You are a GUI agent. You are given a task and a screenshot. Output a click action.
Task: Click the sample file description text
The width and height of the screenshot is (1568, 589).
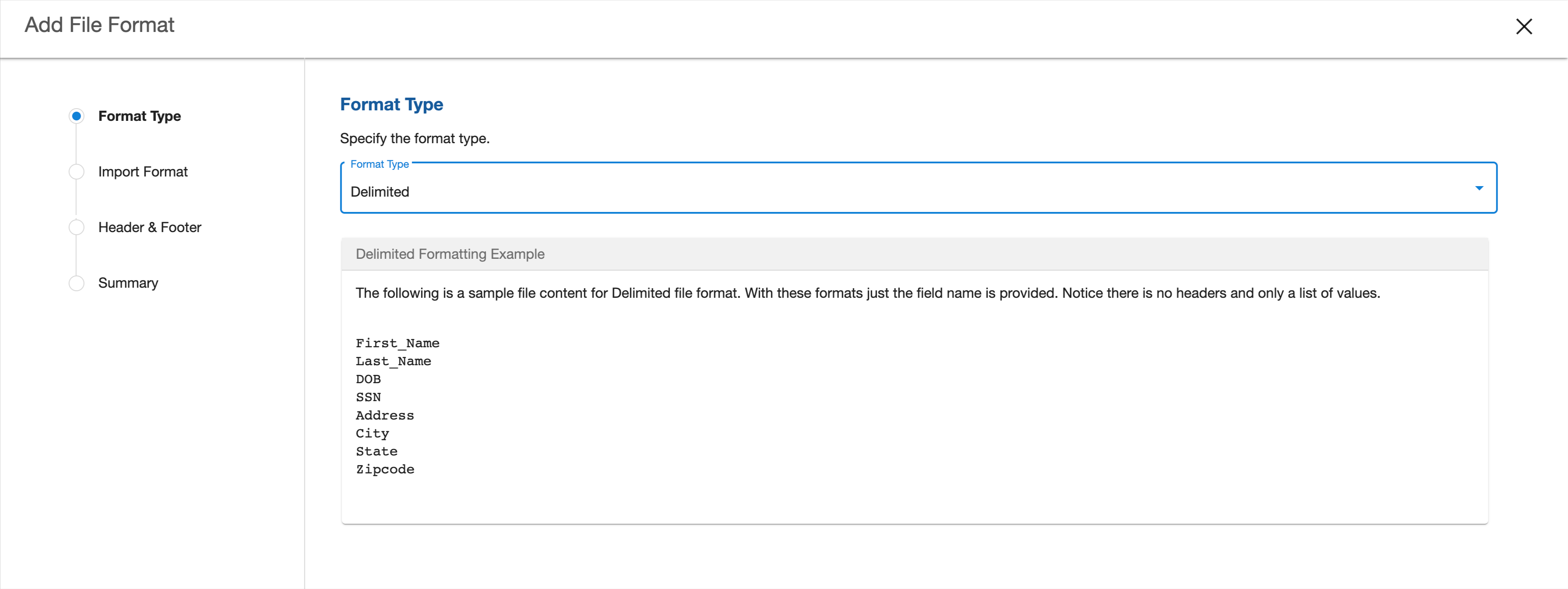tap(867, 293)
